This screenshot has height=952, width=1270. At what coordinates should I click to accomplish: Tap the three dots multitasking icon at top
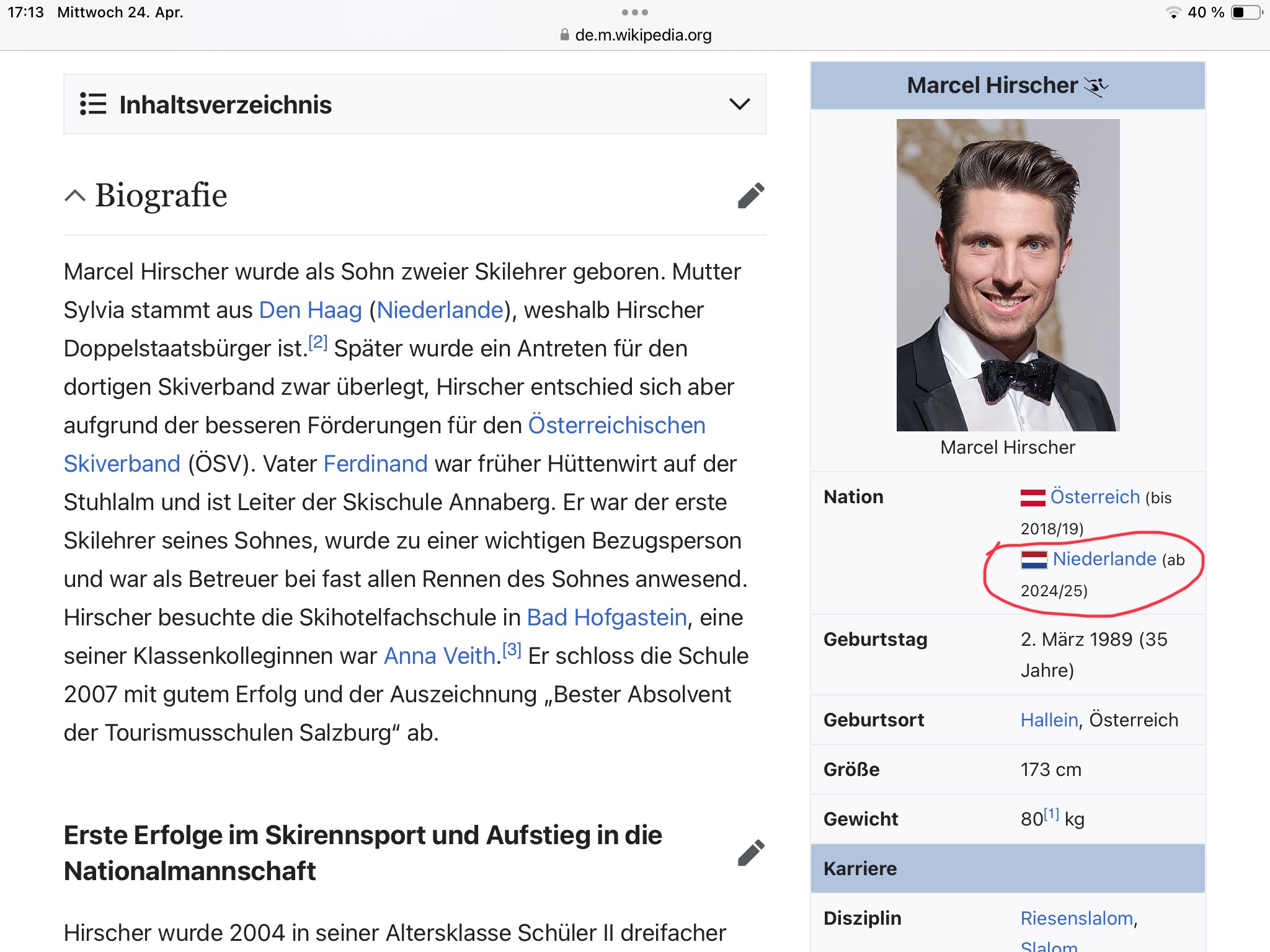pyautogui.click(x=634, y=12)
